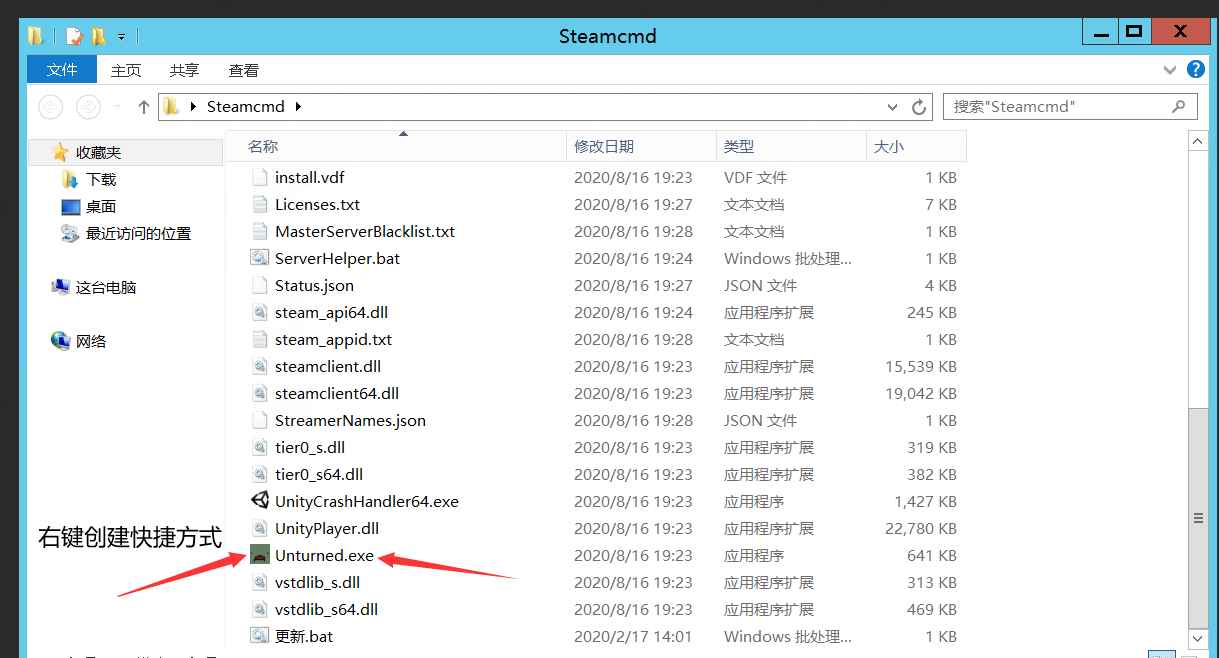Select the UnityPlayer.dll file icon
Viewport: 1219px width, 658px height.
(x=260, y=529)
